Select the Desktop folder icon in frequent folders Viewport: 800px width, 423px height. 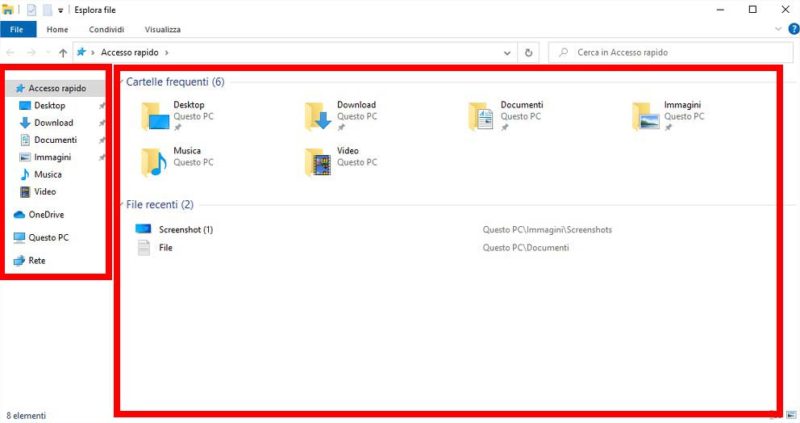click(155, 116)
